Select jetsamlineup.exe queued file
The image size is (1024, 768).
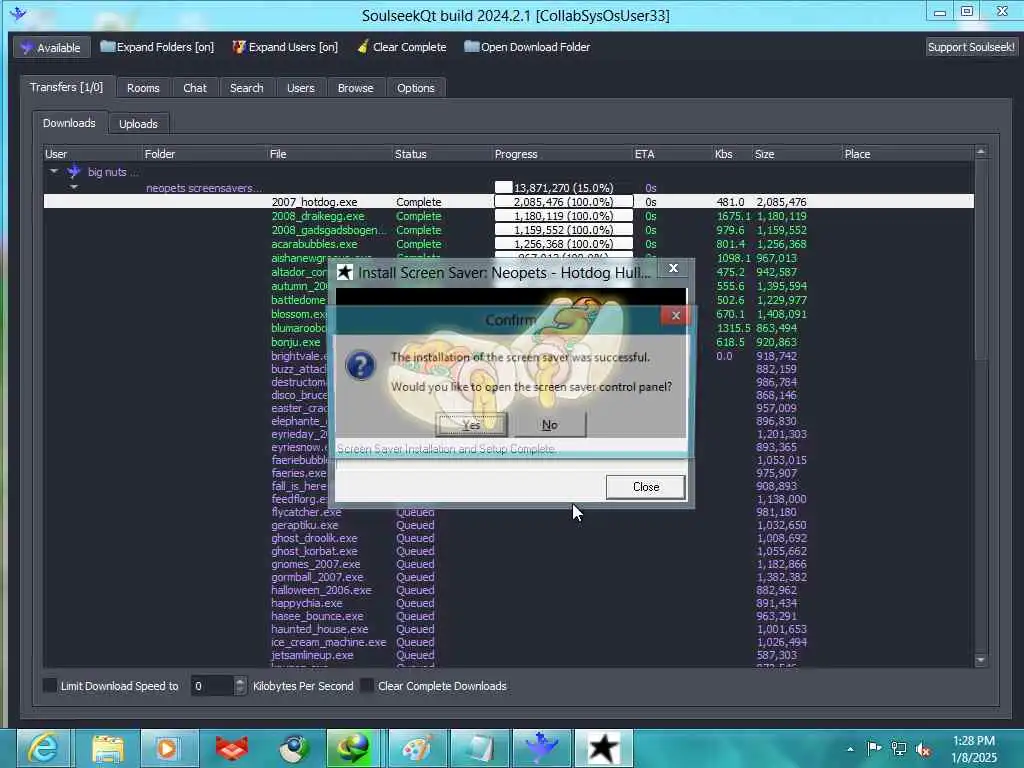coord(312,654)
